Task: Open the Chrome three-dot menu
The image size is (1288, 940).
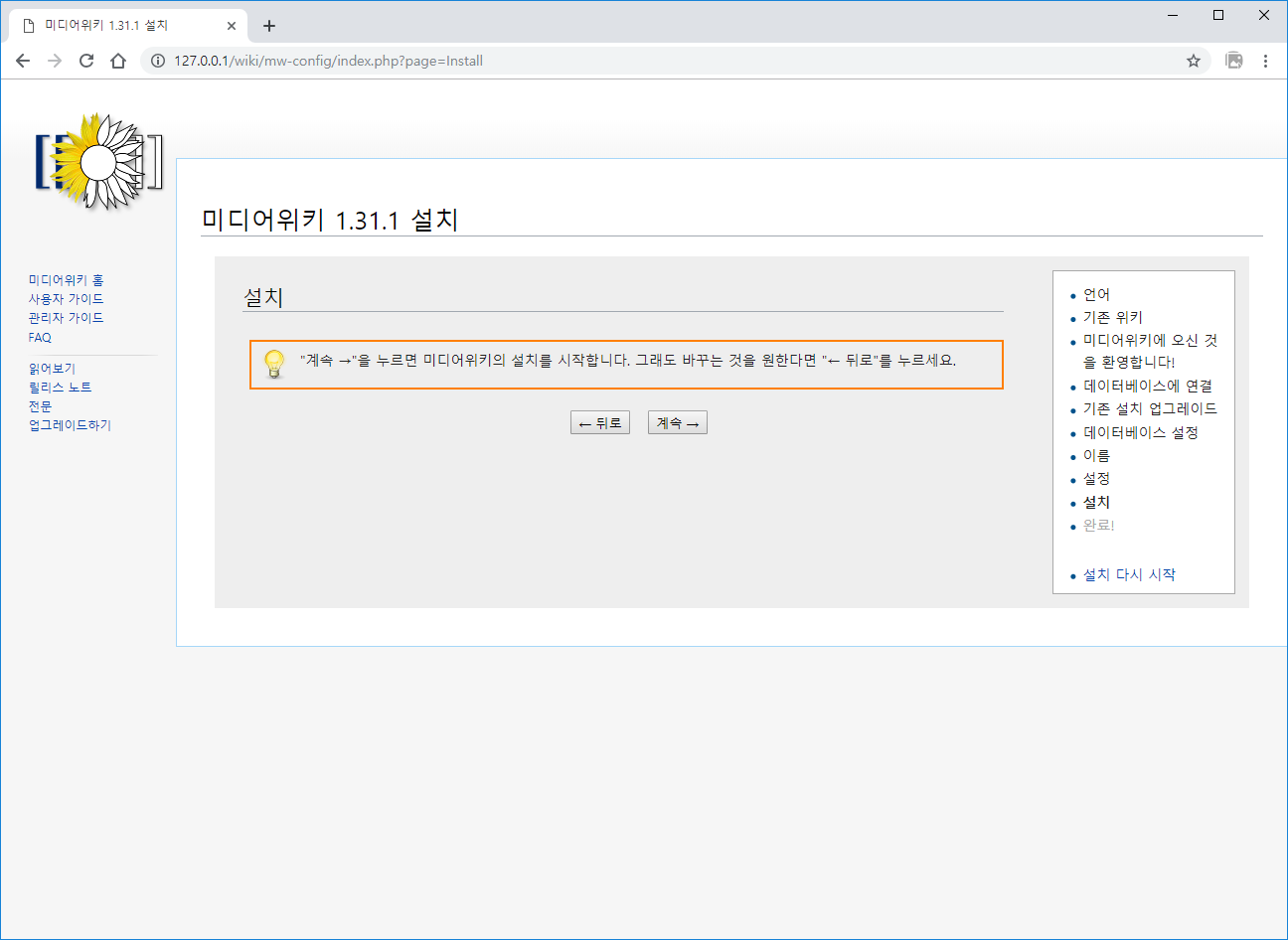Action: click(1265, 61)
